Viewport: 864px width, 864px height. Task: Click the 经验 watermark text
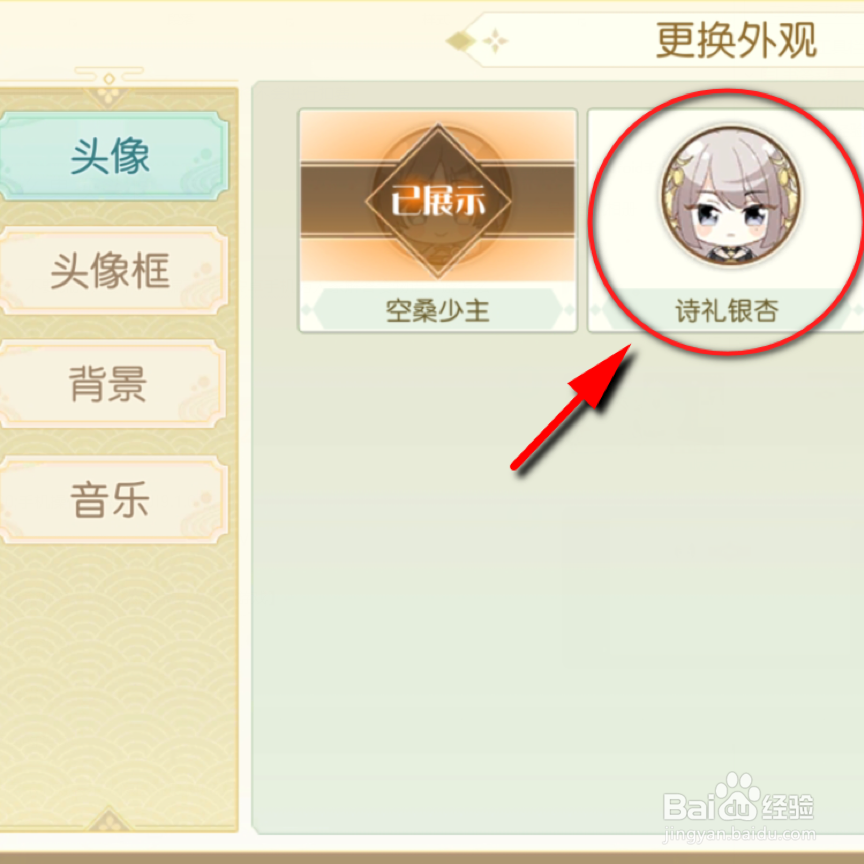tap(788, 807)
